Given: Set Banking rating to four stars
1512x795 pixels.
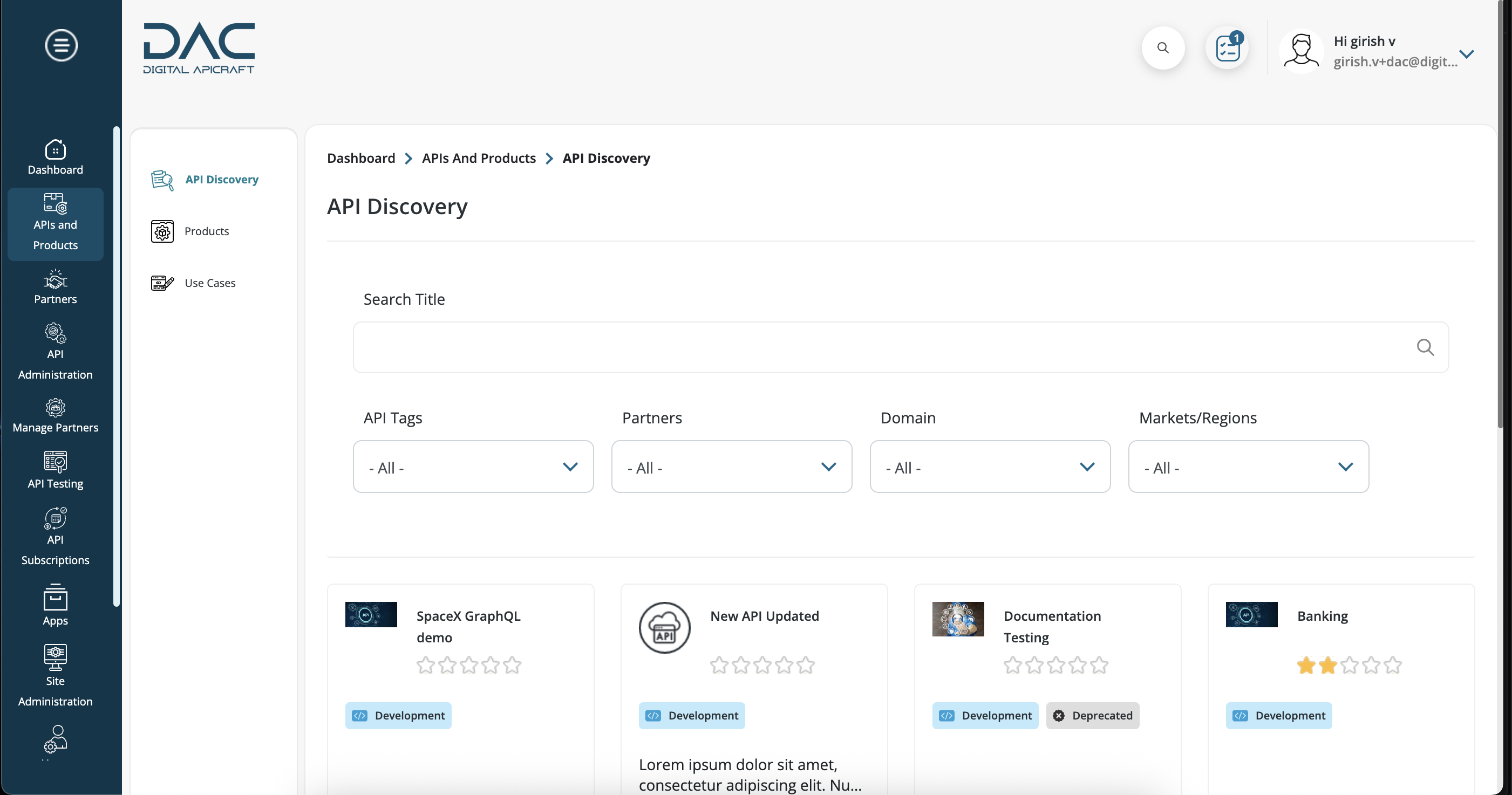Looking at the screenshot, I should pos(1371,666).
